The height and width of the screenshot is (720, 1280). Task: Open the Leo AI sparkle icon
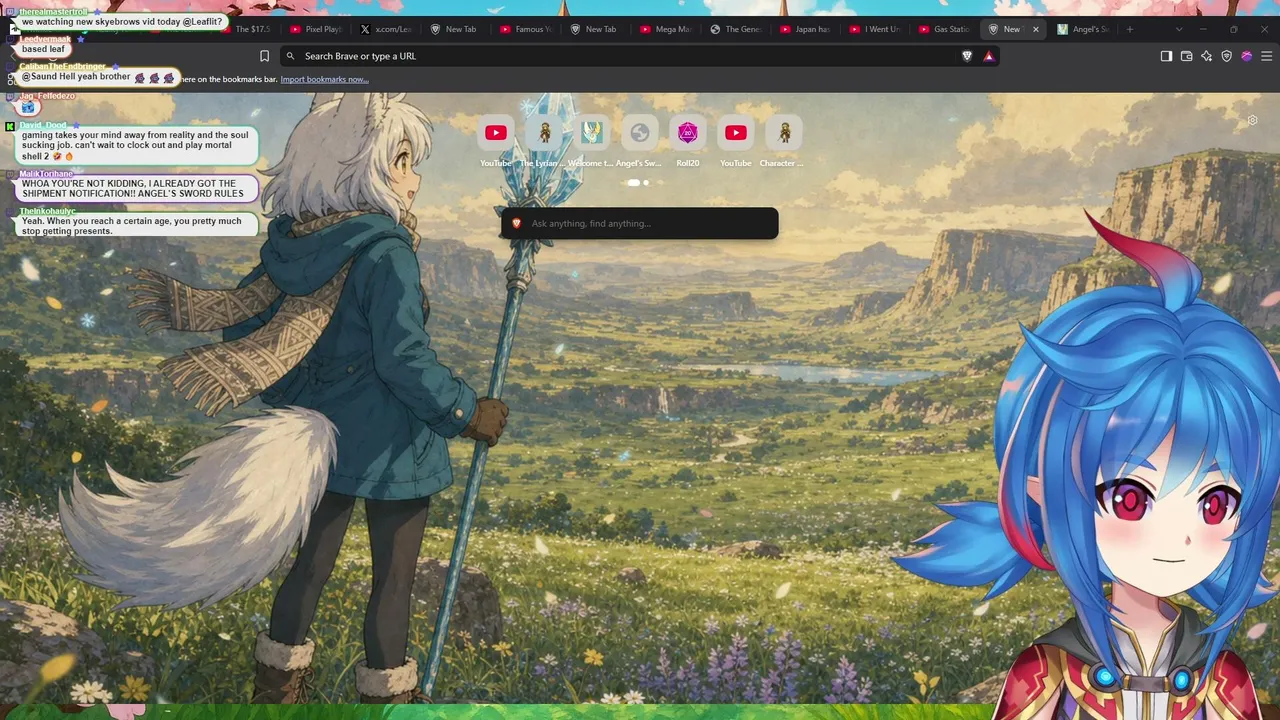pos(1206,56)
